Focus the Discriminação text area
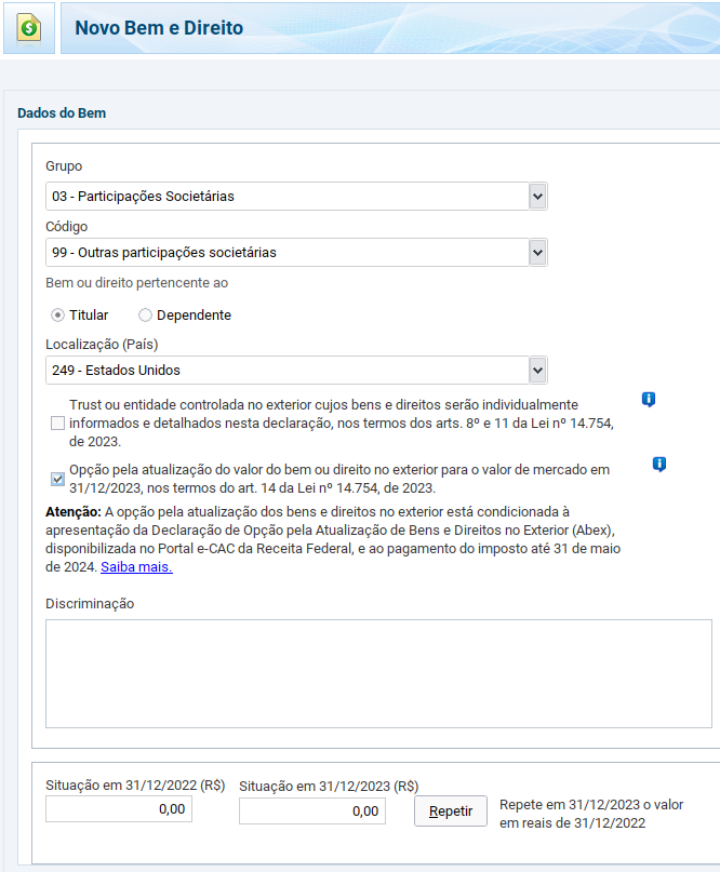The image size is (720, 872). 379,673
